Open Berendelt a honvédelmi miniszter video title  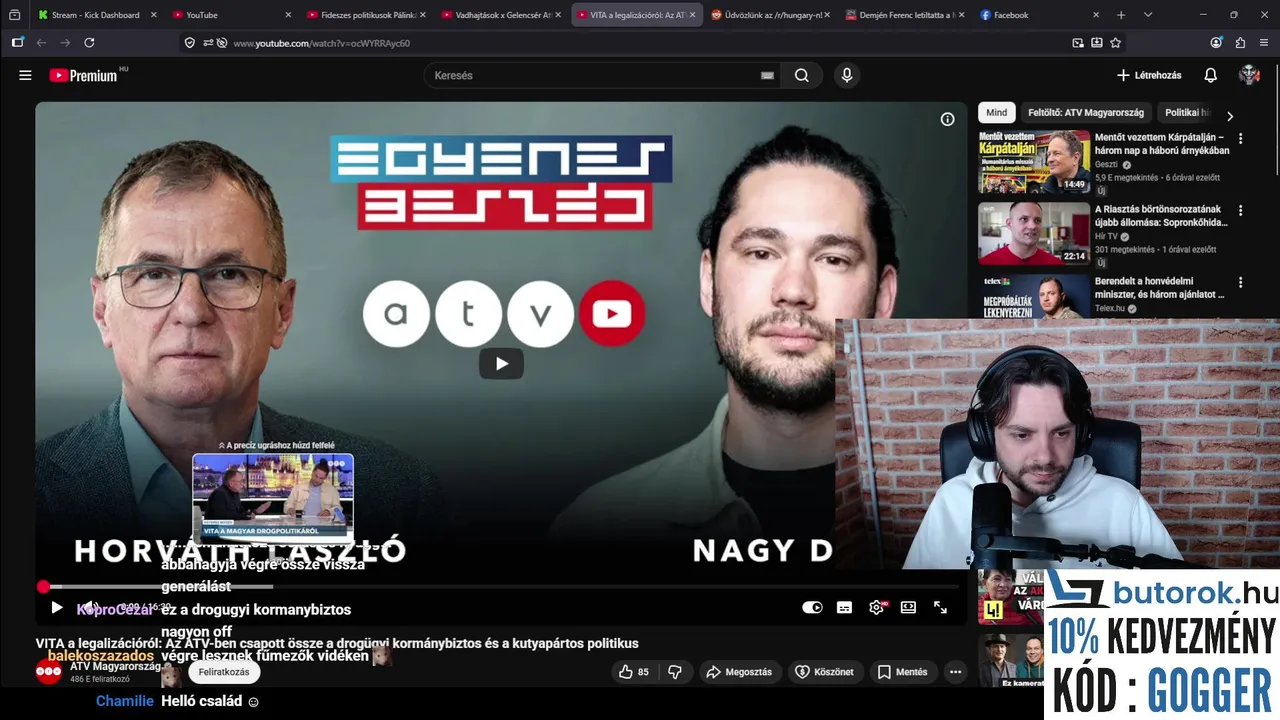pos(1160,288)
